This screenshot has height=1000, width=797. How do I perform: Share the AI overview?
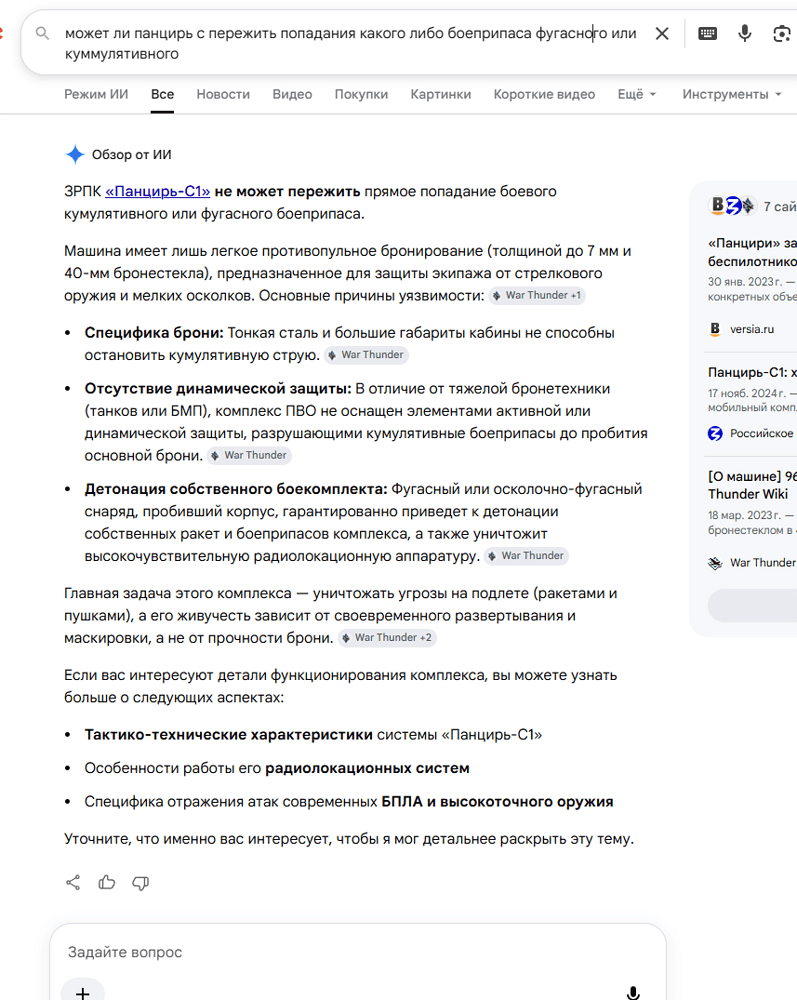coord(73,883)
